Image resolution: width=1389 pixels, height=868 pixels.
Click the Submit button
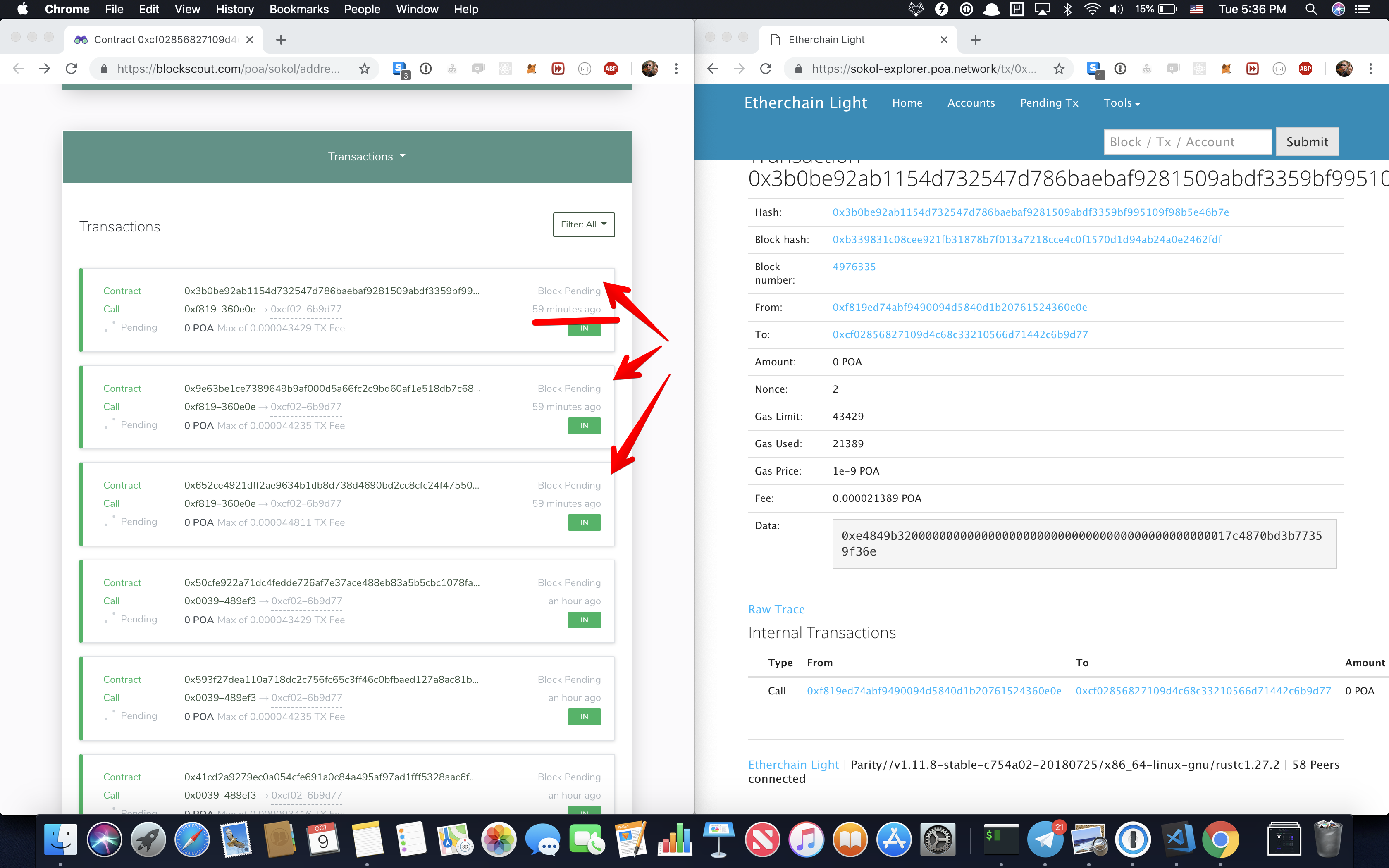click(x=1307, y=141)
